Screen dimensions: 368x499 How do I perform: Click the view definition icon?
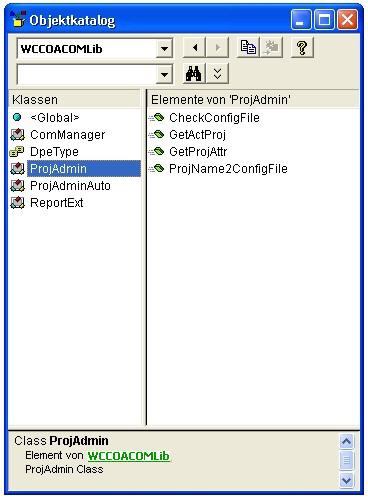click(271, 48)
